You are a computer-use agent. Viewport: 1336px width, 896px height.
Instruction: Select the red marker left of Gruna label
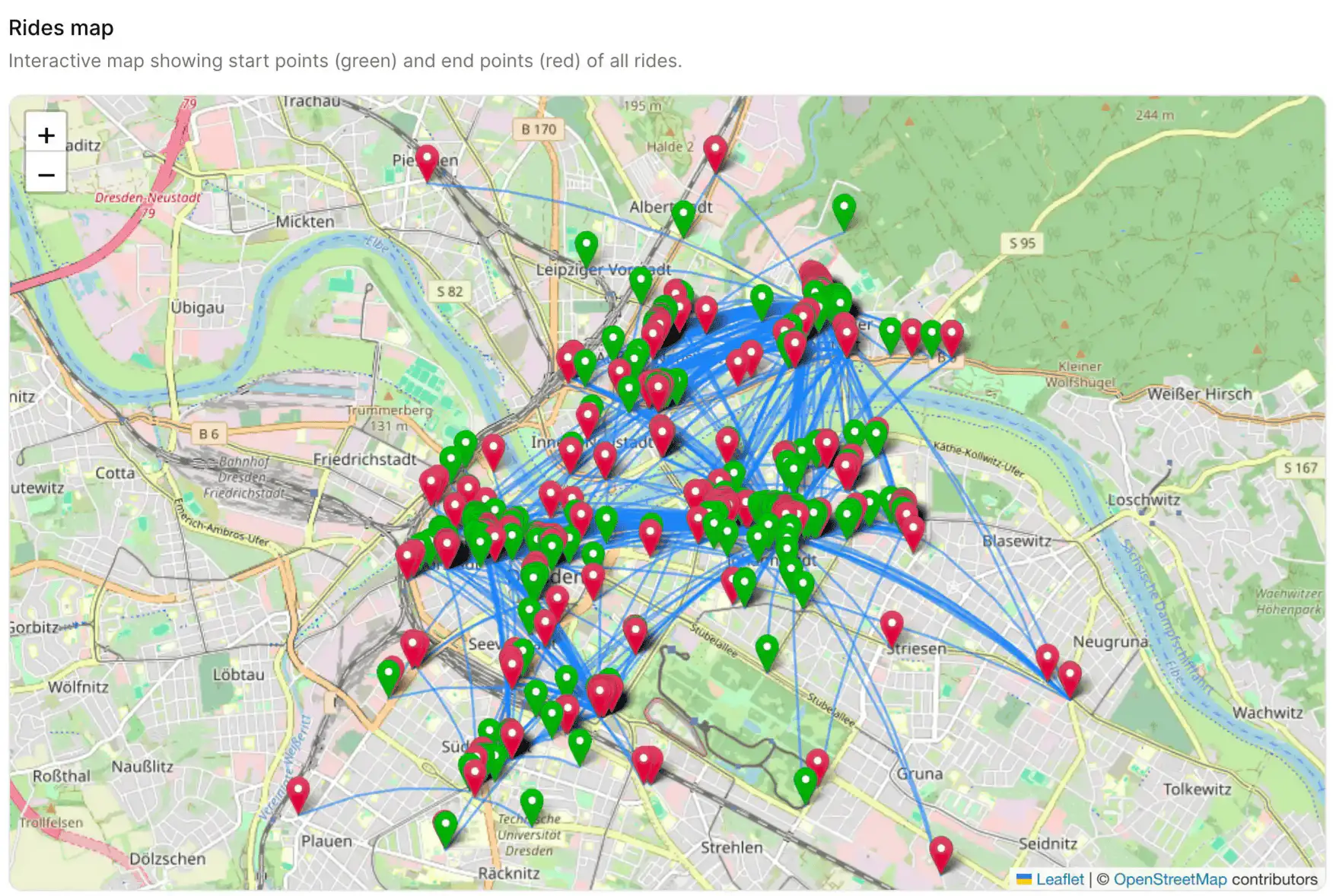[x=817, y=764]
